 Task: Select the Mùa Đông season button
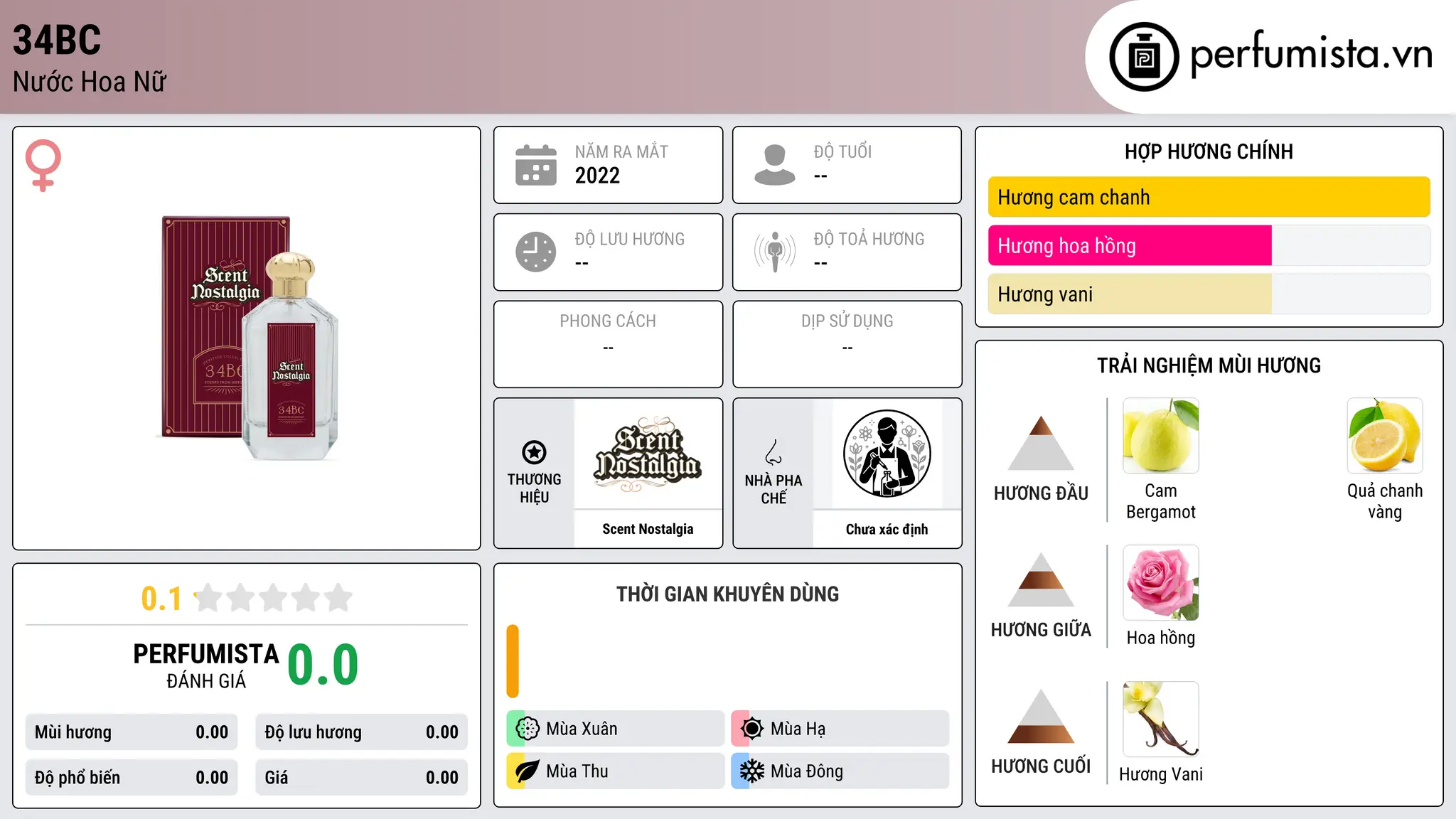(840, 771)
